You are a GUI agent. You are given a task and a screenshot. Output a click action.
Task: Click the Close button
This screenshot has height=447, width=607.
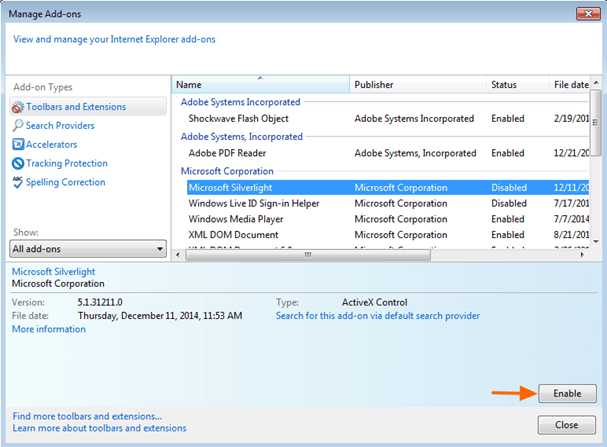coord(566,425)
